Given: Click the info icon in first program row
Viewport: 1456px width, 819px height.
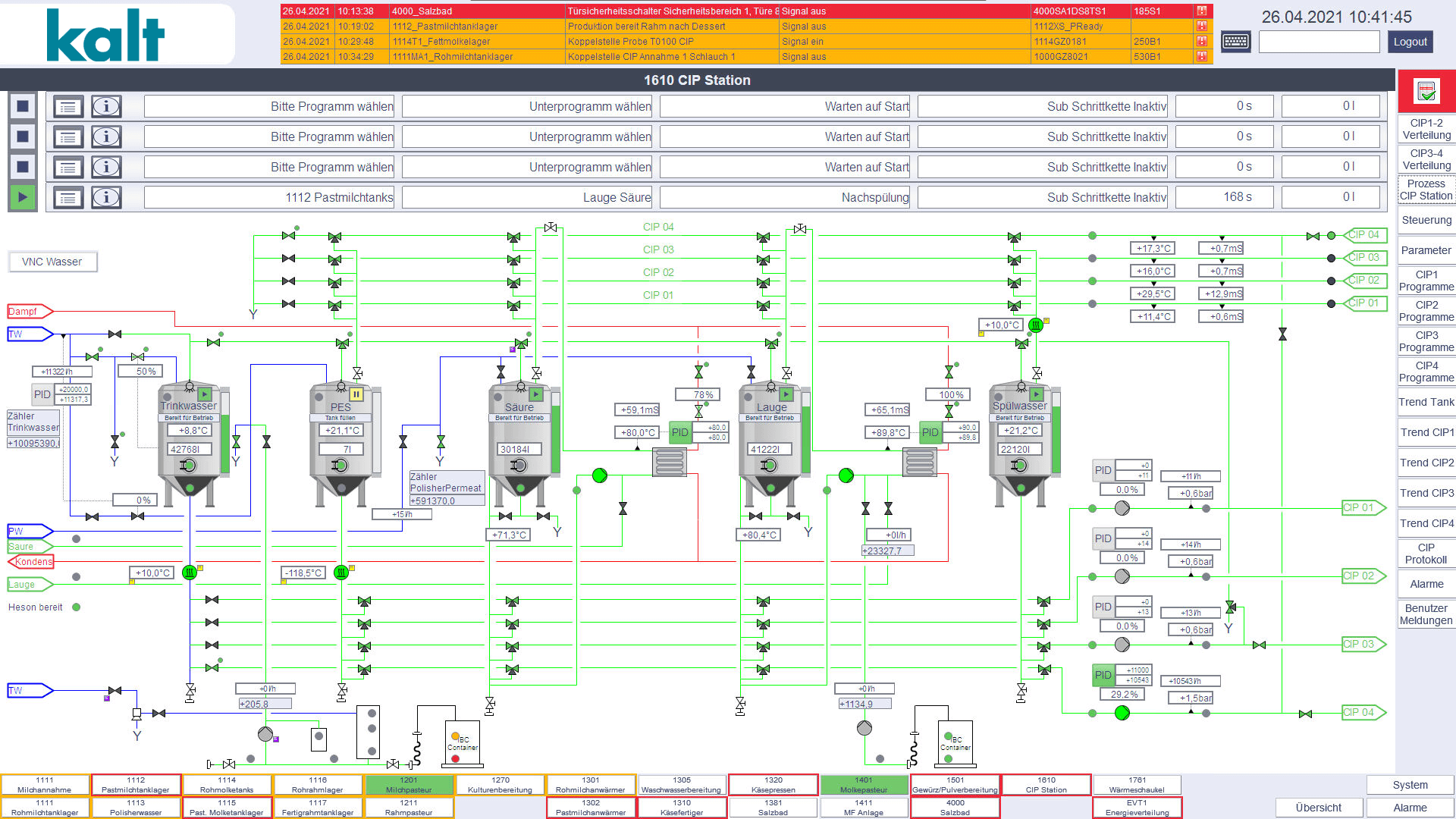Looking at the screenshot, I should click(106, 106).
